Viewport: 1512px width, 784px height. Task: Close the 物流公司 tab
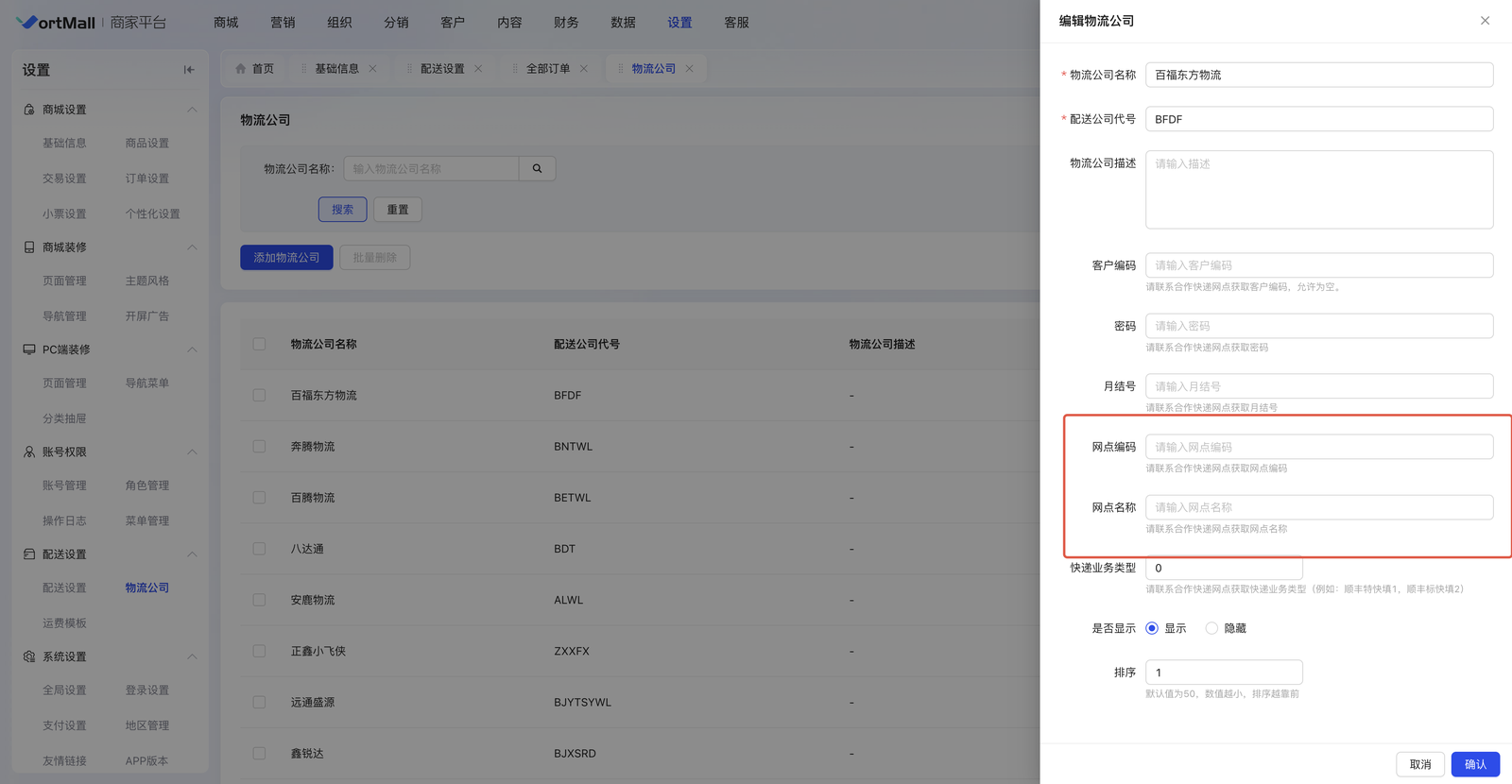tap(690, 69)
